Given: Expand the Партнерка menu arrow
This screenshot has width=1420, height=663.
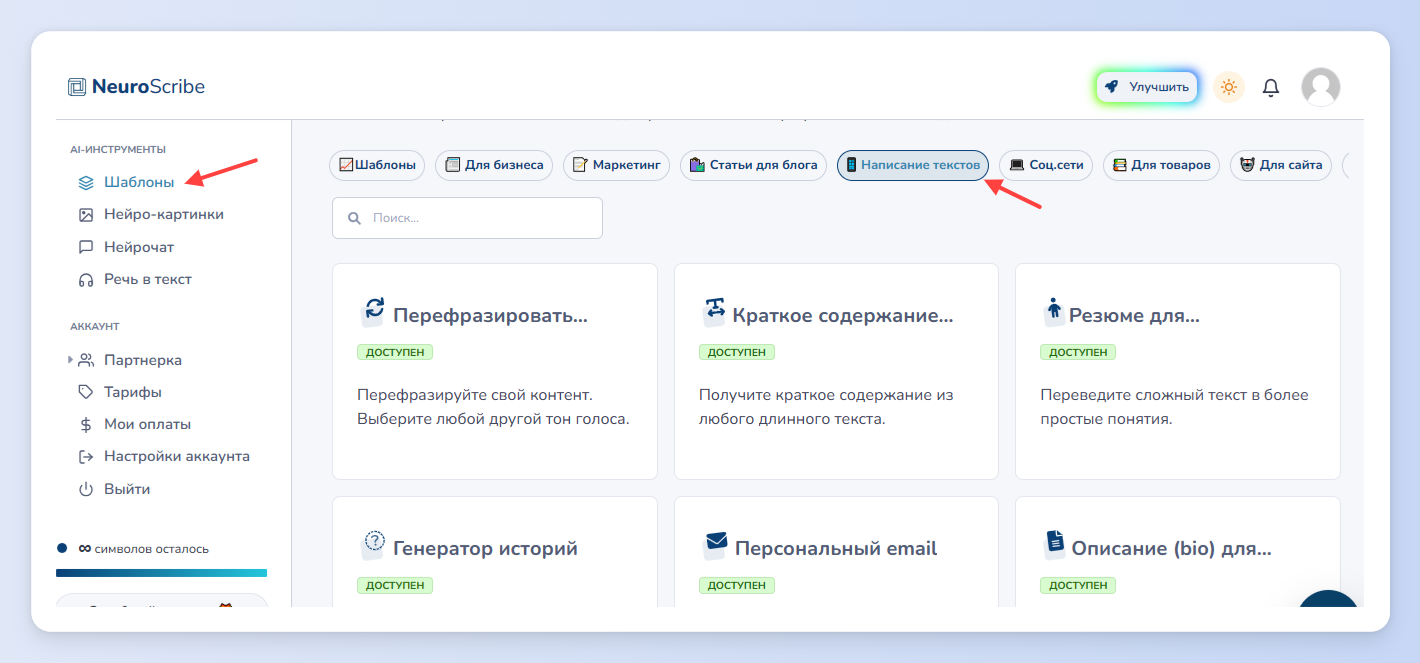Looking at the screenshot, I should [x=70, y=359].
